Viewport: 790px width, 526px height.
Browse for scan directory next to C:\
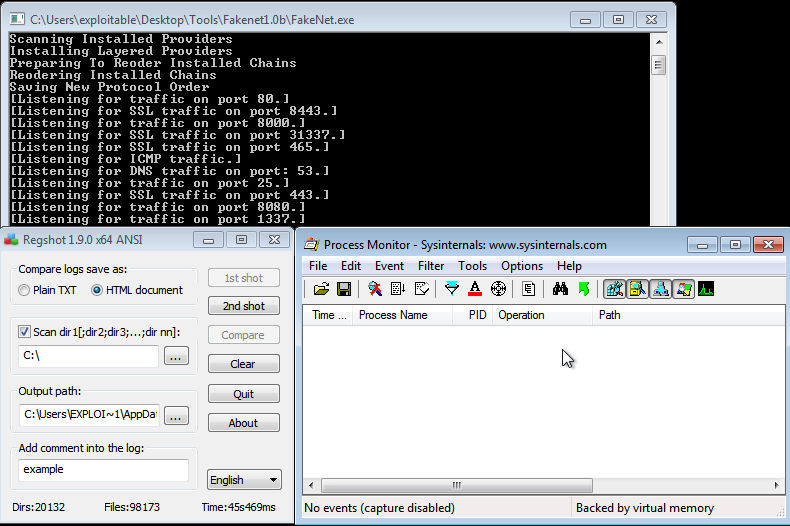(176, 356)
